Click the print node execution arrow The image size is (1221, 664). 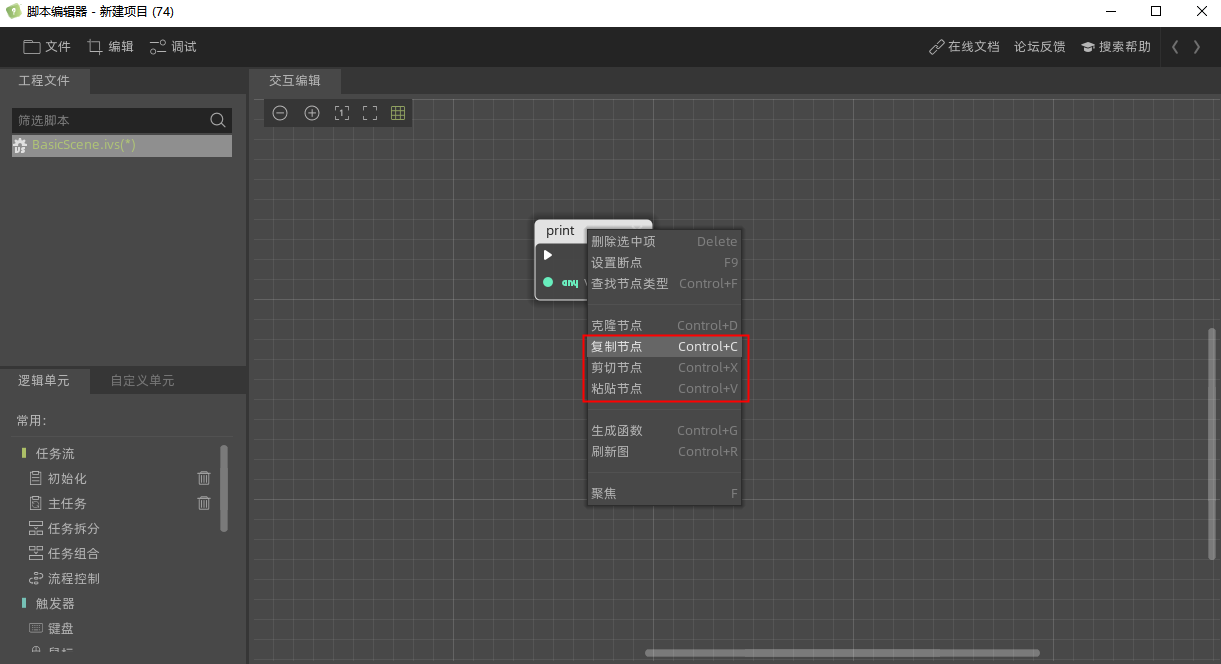pyautogui.click(x=548, y=256)
